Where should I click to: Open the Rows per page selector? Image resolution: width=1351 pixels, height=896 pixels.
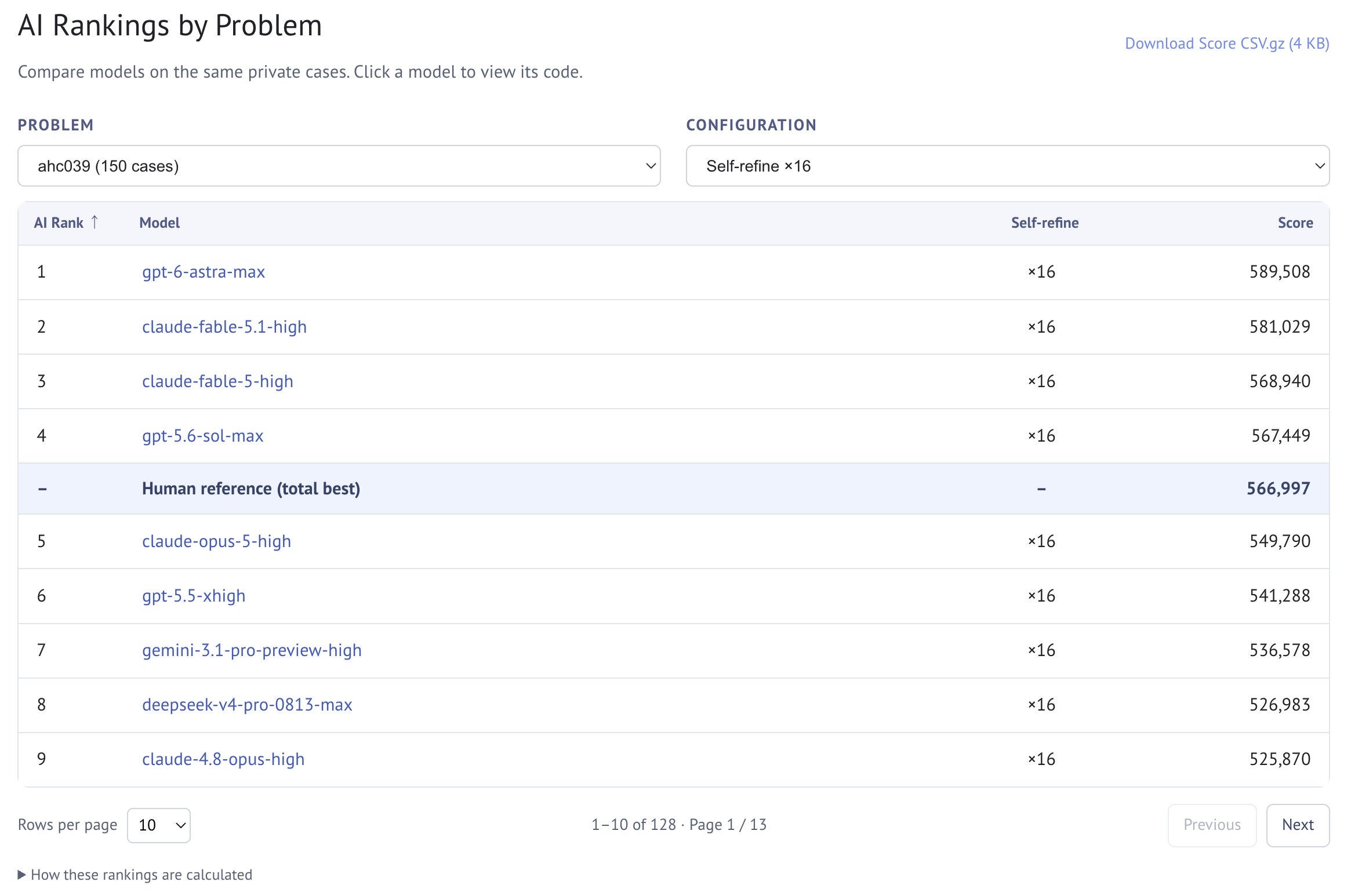(159, 825)
